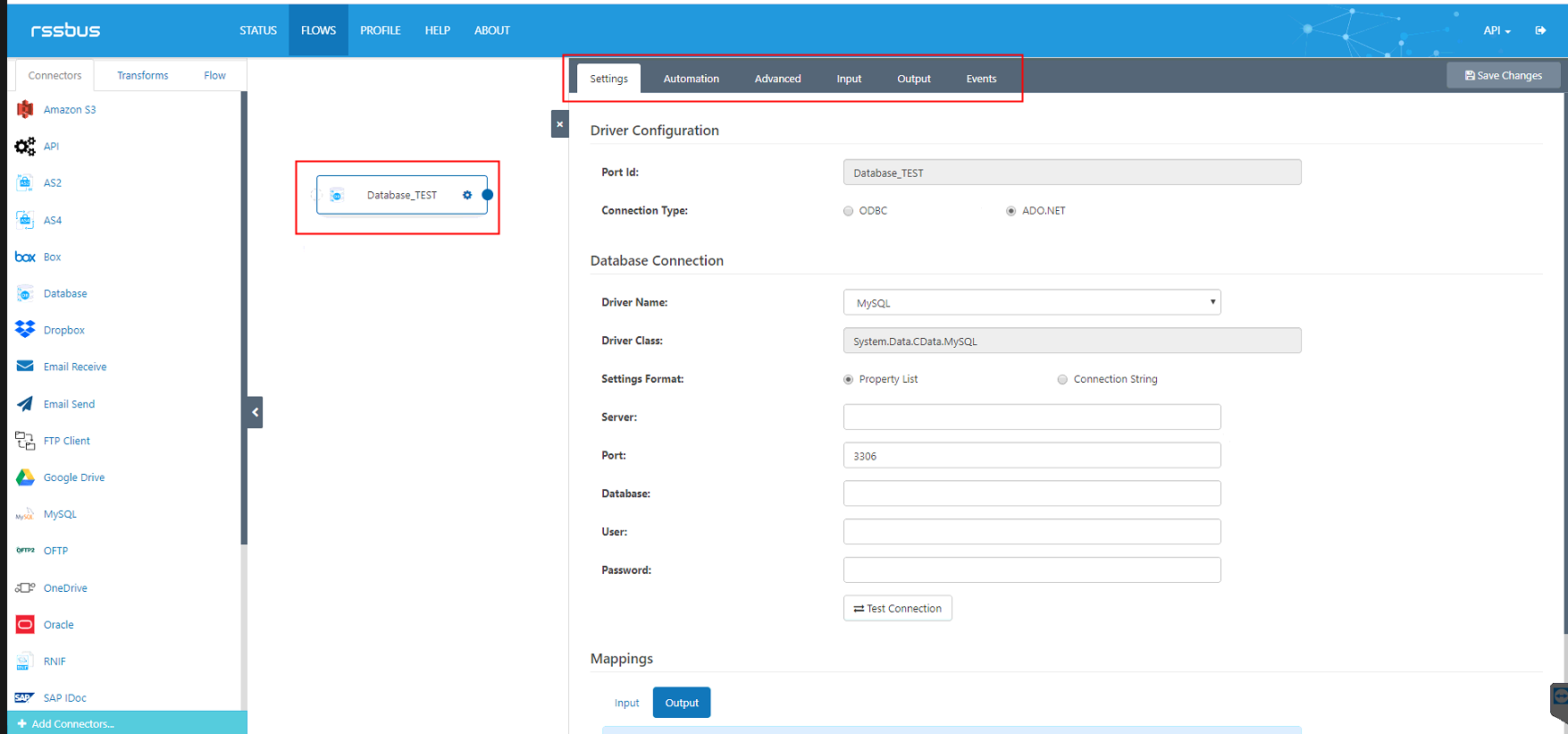The image size is (1568, 734).
Task: Select the Advanced tab
Action: pos(778,79)
